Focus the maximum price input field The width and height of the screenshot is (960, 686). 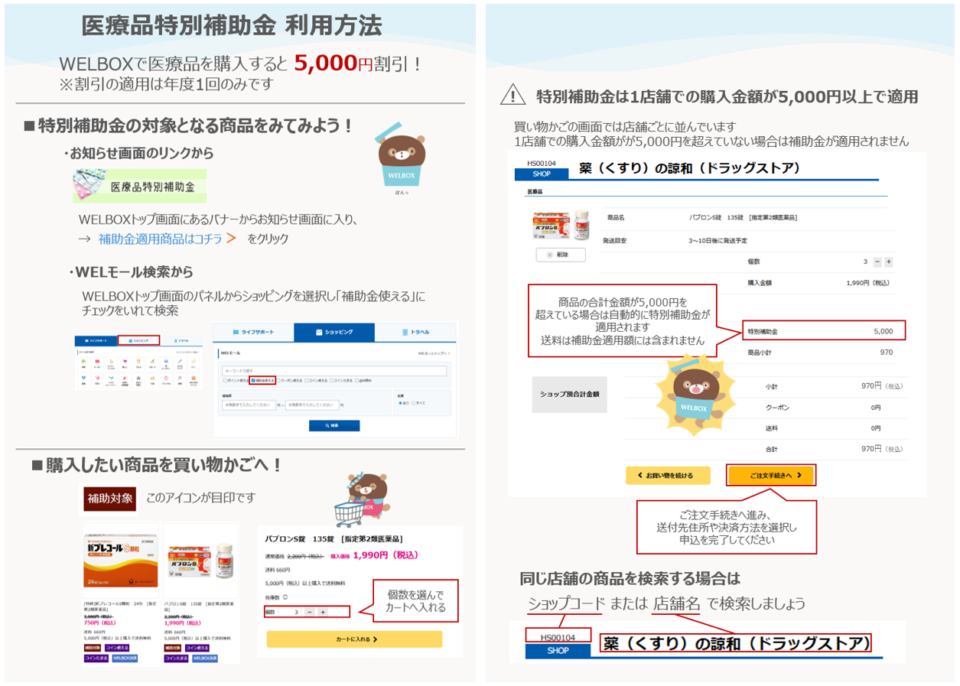pyautogui.click(x=312, y=405)
